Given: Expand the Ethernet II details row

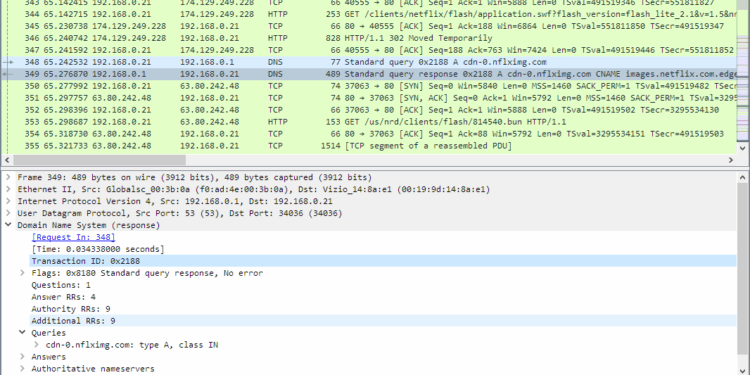Looking at the screenshot, I should (8, 189).
